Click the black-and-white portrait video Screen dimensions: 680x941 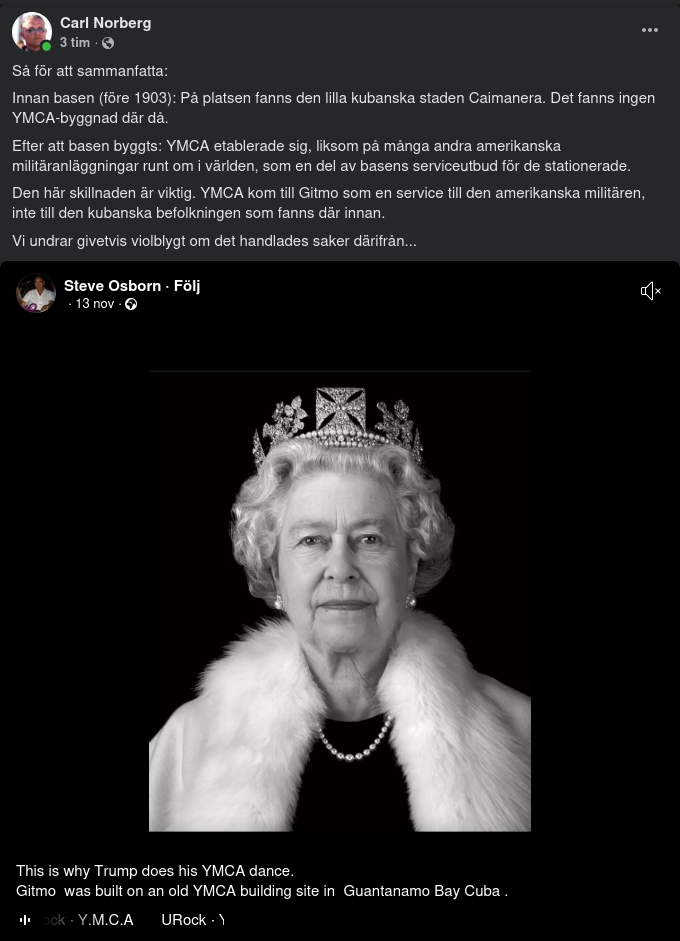pyautogui.click(x=340, y=600)
